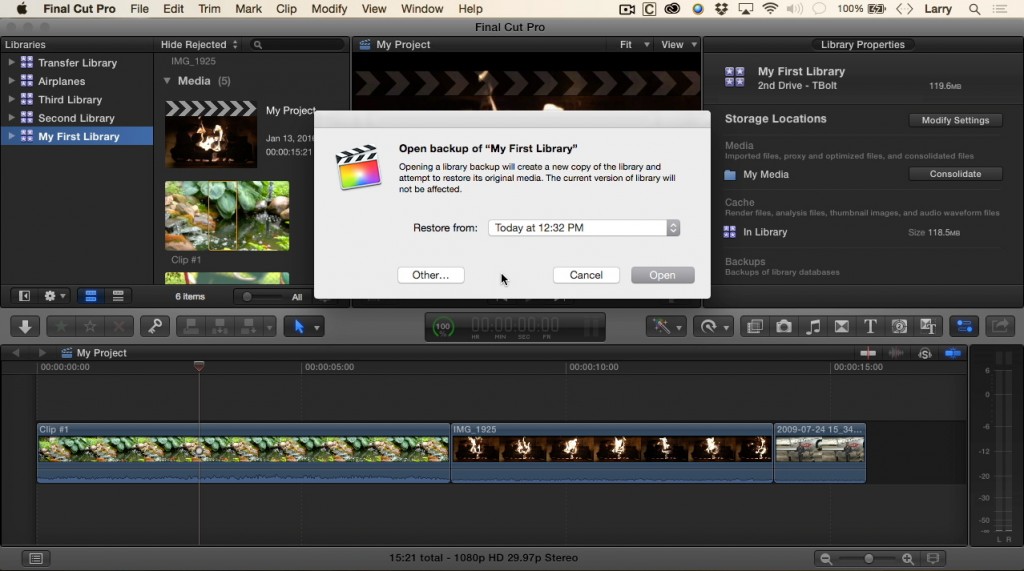
Task: Click the insert clip edit button
Action: pyautogui.click(x=219, y=326)
